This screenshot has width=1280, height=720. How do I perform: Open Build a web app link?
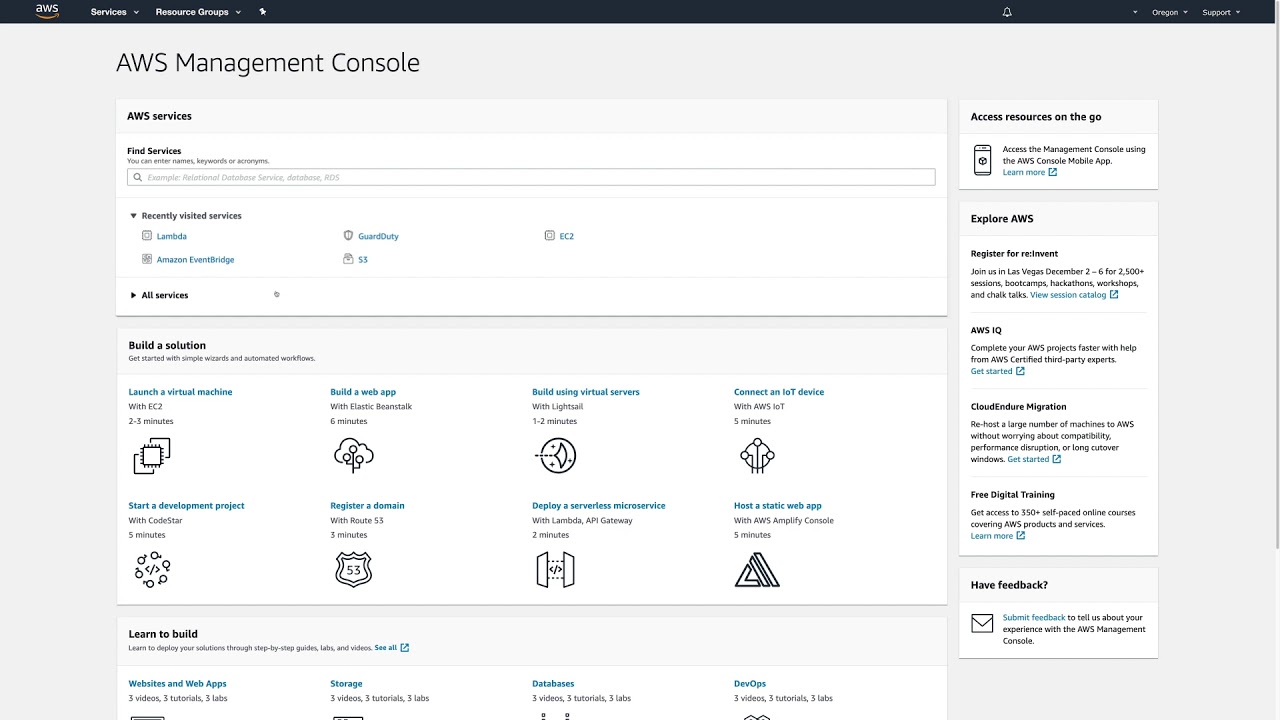[363, 392]
